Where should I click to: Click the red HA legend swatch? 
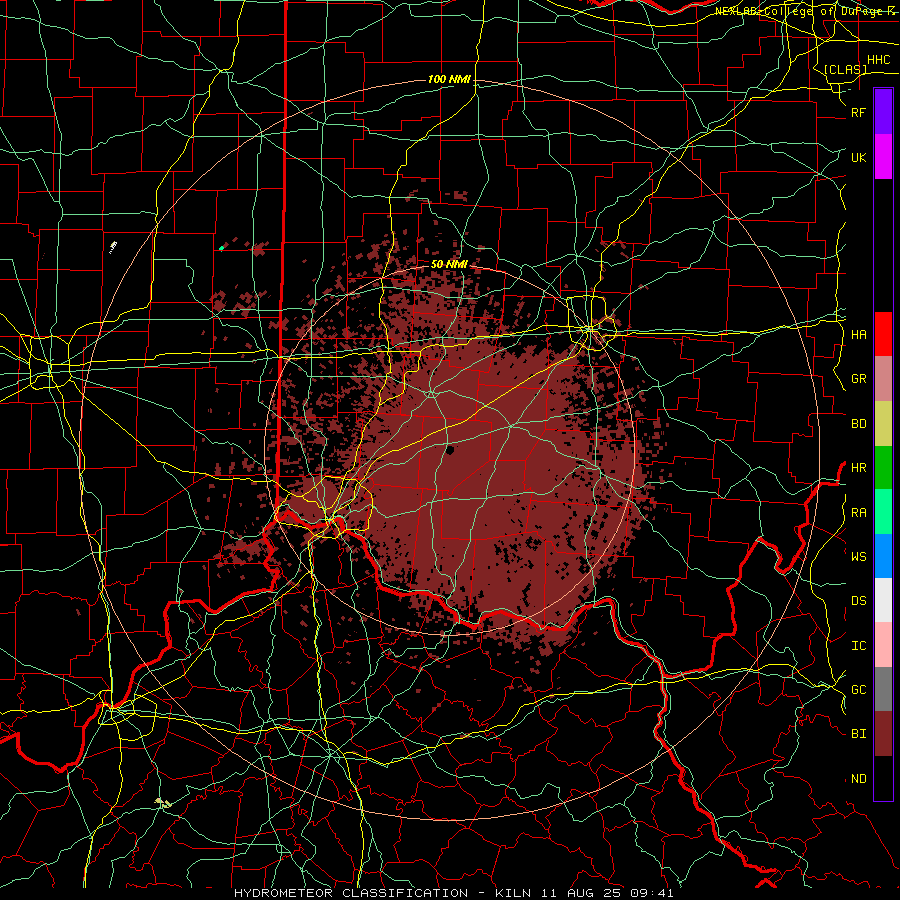click(x=883, y=334)
